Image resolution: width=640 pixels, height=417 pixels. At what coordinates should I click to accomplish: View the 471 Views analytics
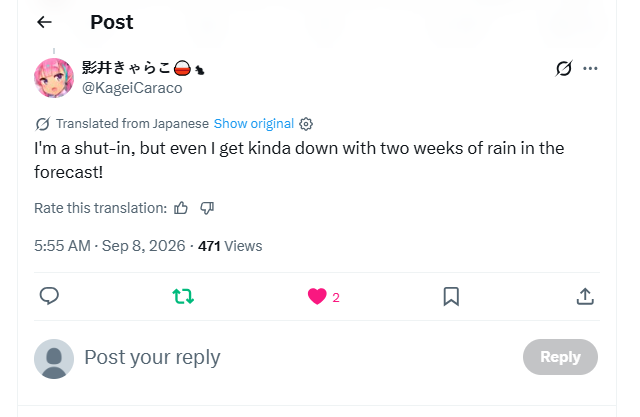(230, 246)
